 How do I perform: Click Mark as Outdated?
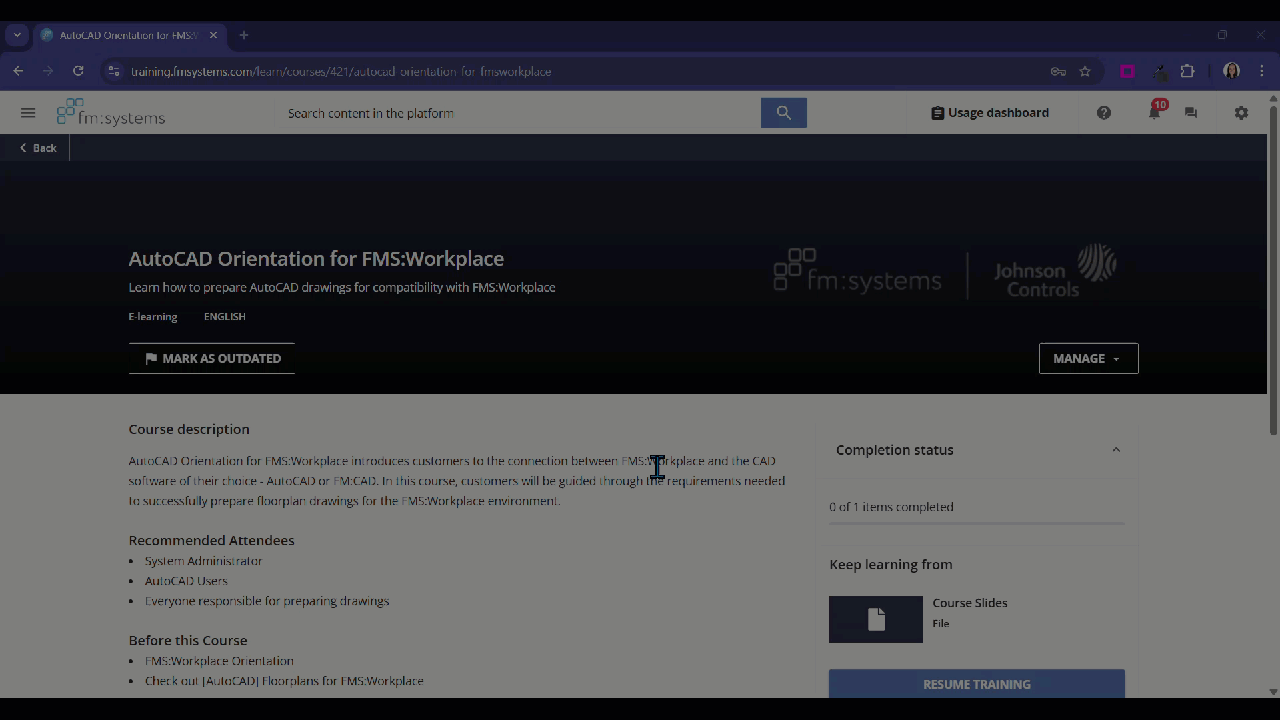[x=212, y=358]
